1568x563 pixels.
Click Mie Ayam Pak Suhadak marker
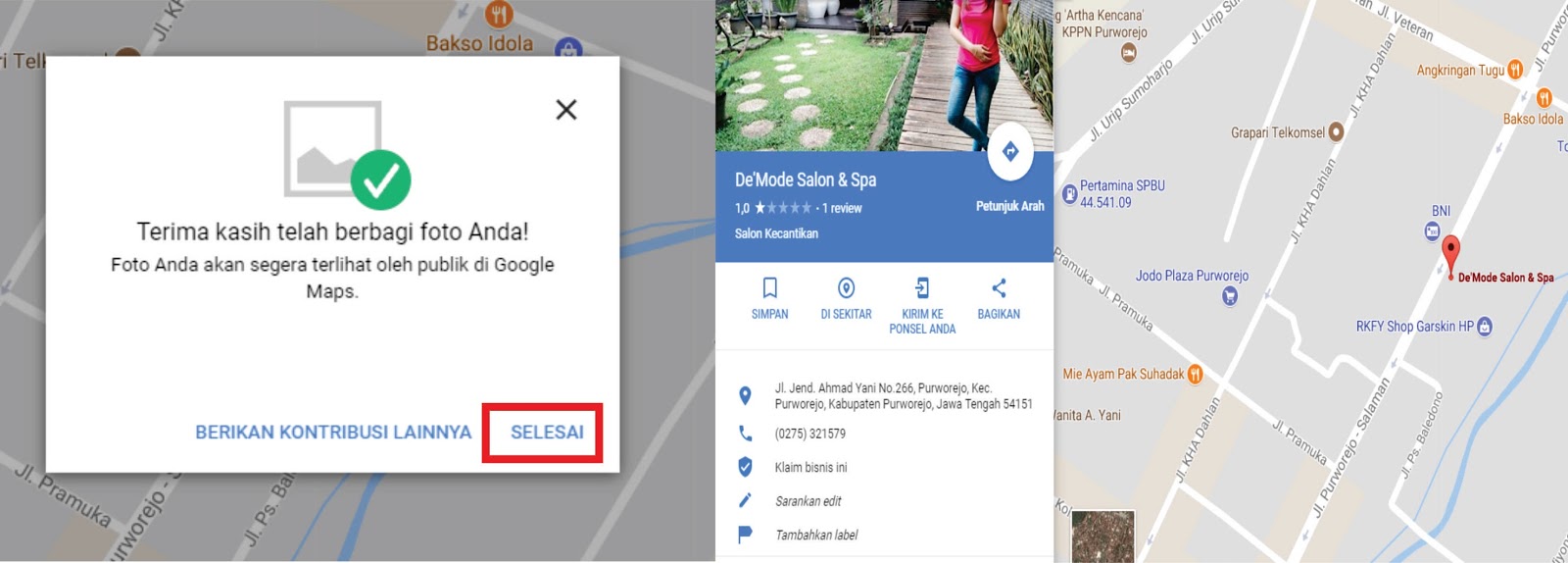click(1195, 374)
